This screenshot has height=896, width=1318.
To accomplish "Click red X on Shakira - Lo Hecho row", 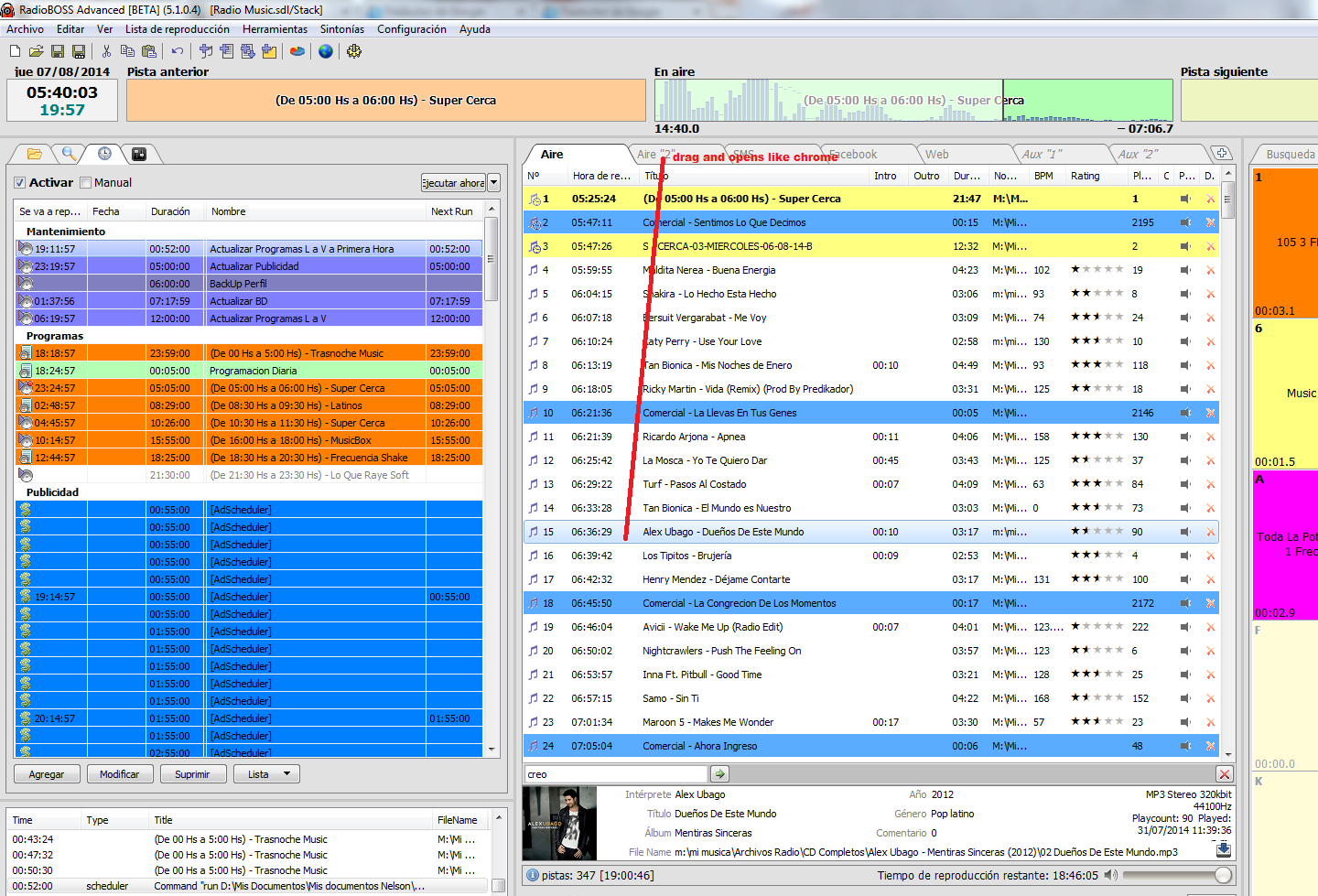I will pyautogui.click(x=1210, y=294).
